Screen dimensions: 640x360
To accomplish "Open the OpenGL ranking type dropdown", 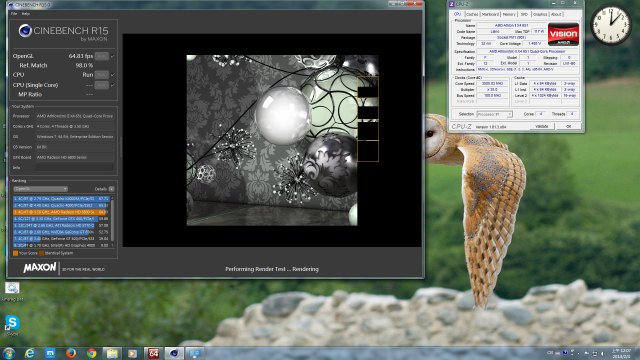I will pos(40,189).
